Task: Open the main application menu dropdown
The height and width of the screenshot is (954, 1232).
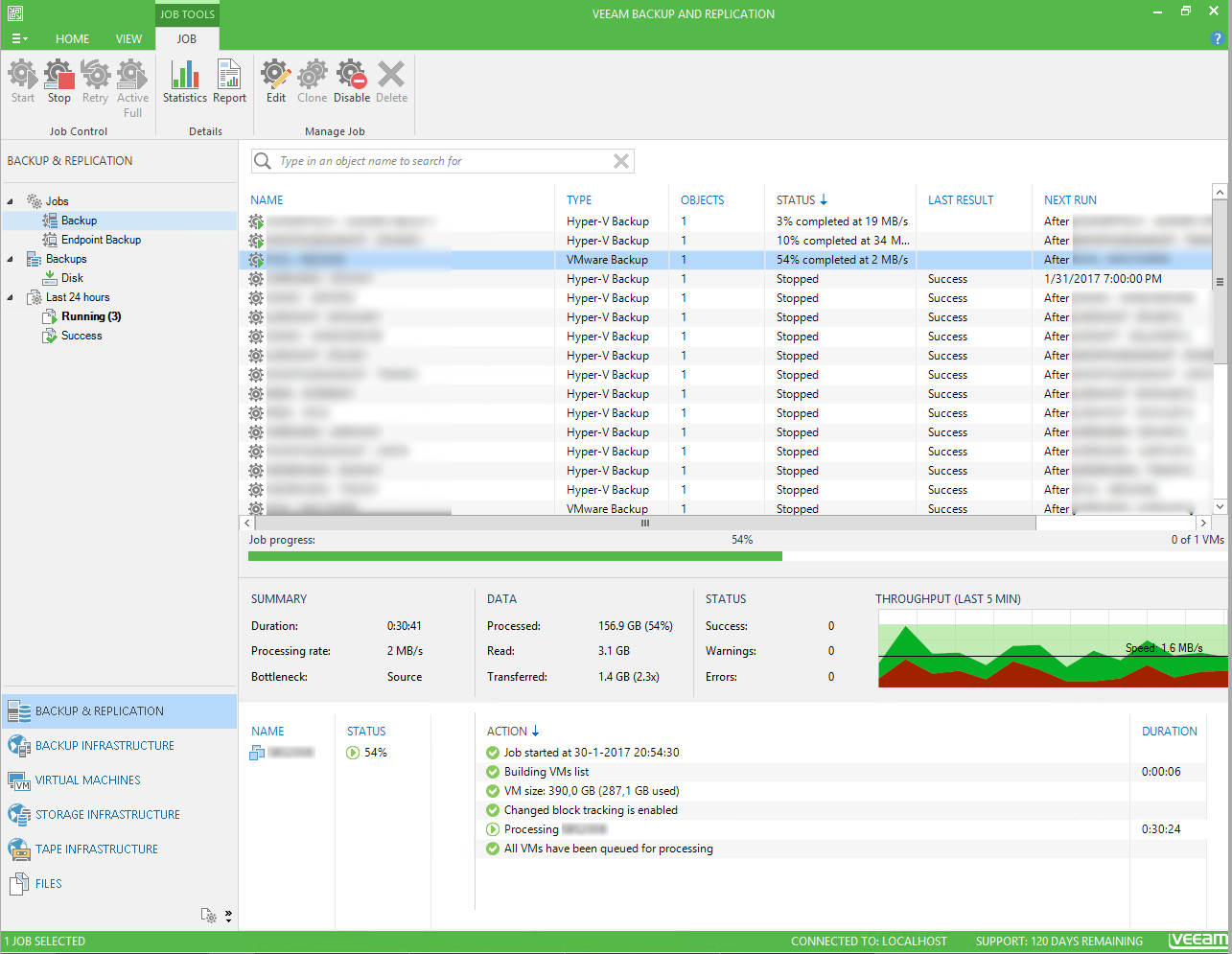Action: 19,39
